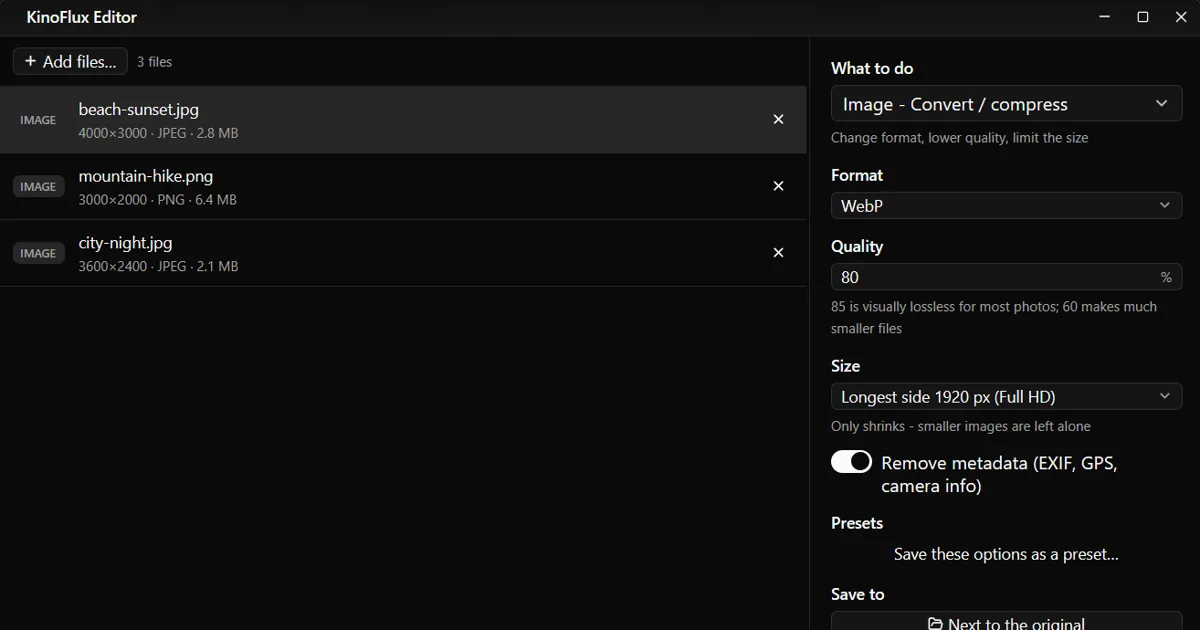The height and width of the screenshot is (630, 1200).
Task: Toggle the Remove metadata switch
Action: tap(851, 462)
